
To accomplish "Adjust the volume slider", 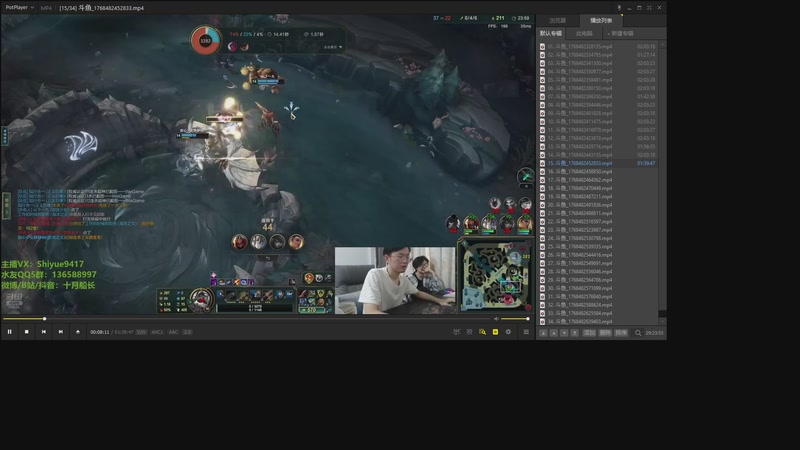I will (x=515, y=319).
